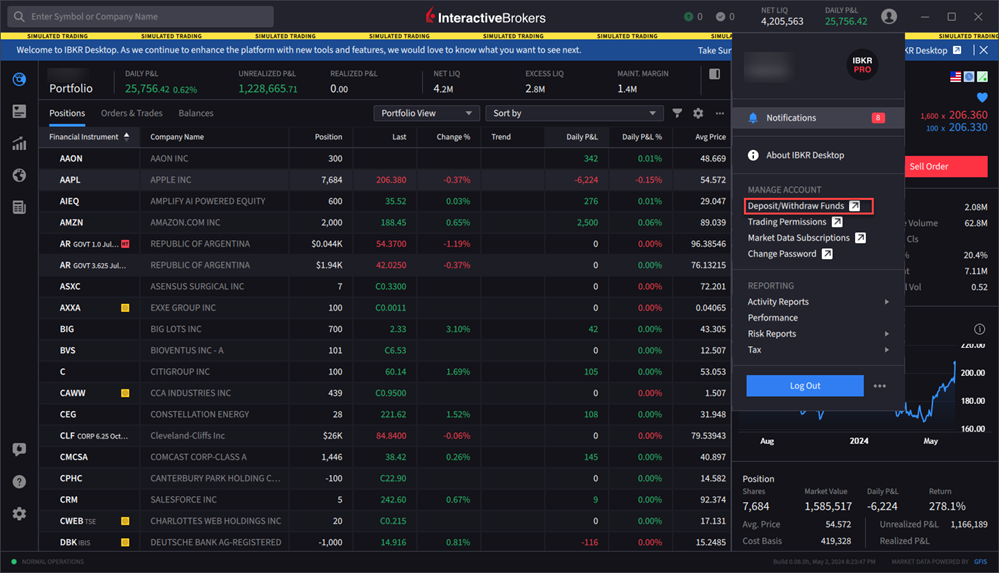Viewport: 999px width, 573px height.
Task: Open the help question mark icon
Action: point(19,481)
